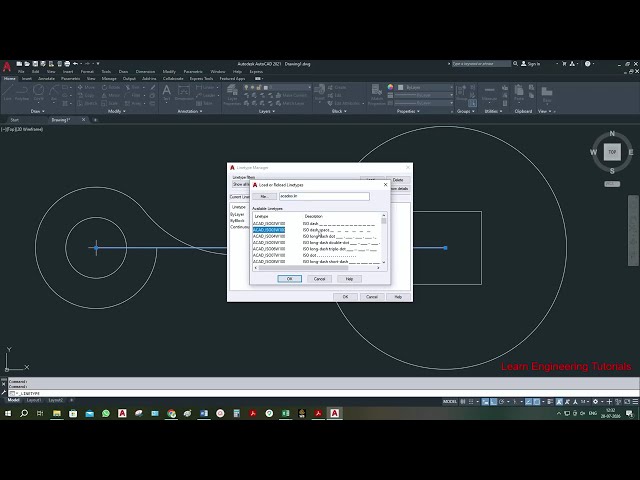The height and width of the screenshot is (480, 640).
Task: Click the Open file icon in quick access toolbar
Action: point(27,64)
